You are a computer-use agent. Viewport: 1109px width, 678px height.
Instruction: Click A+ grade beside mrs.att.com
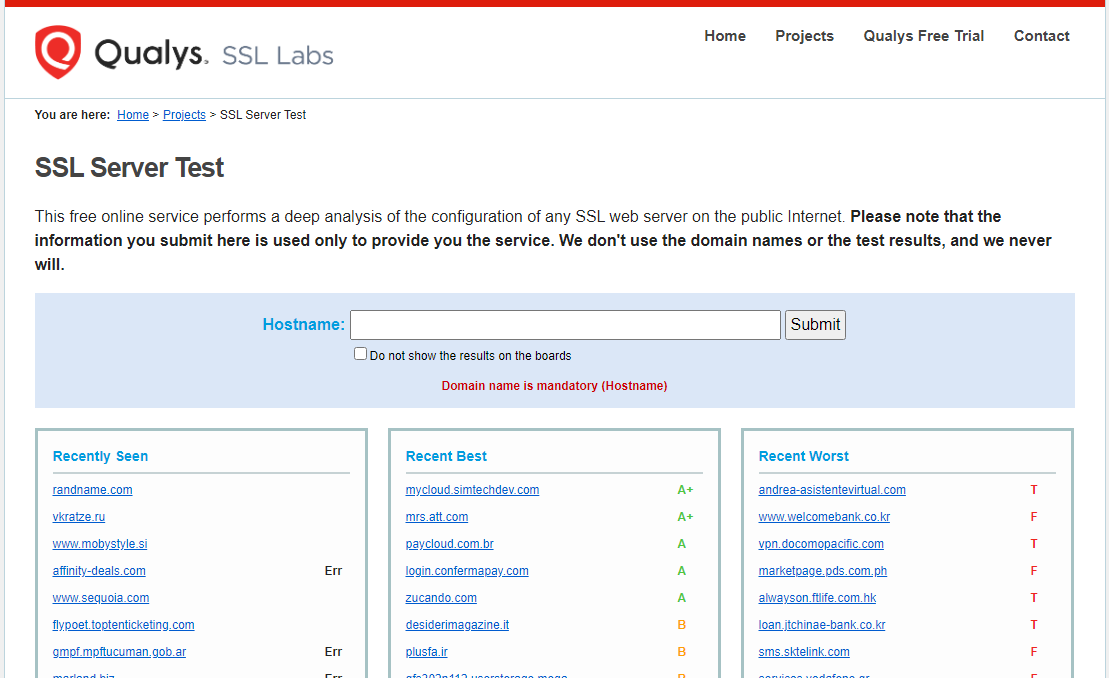685,517
